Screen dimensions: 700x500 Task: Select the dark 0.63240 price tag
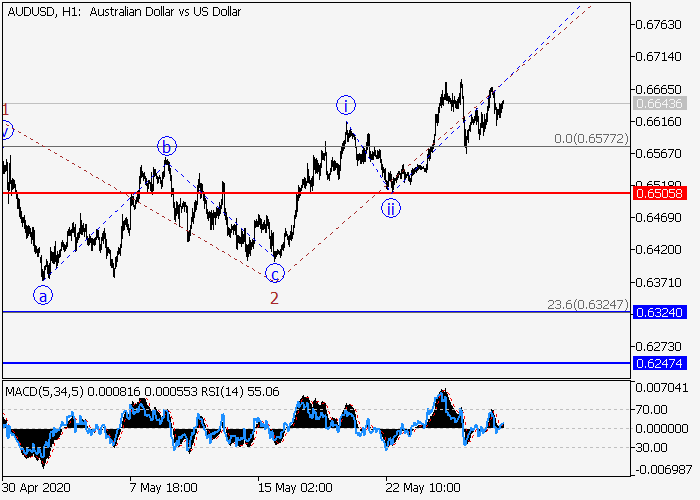point(658,313)
